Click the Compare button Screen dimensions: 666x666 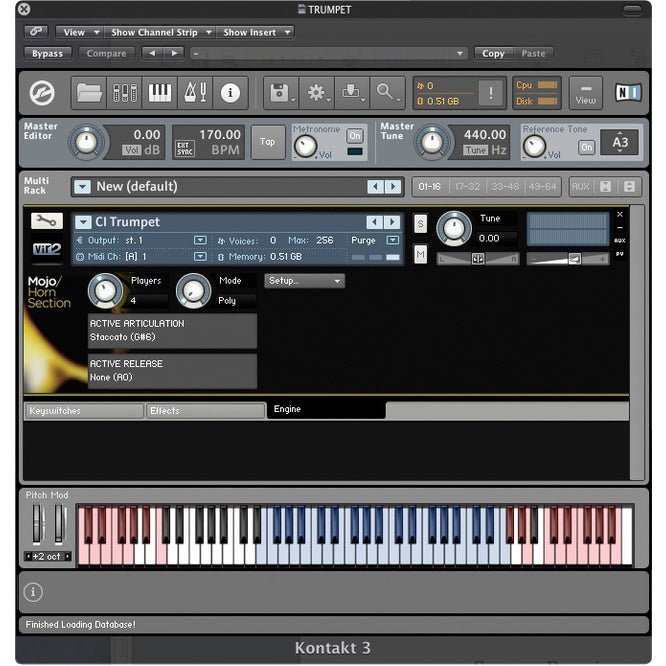point(106,54)
